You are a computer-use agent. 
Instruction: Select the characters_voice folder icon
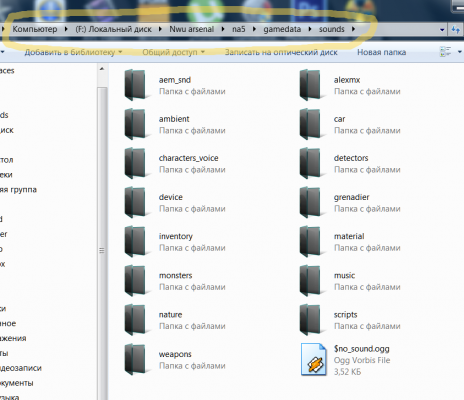[x=135, y=163]
